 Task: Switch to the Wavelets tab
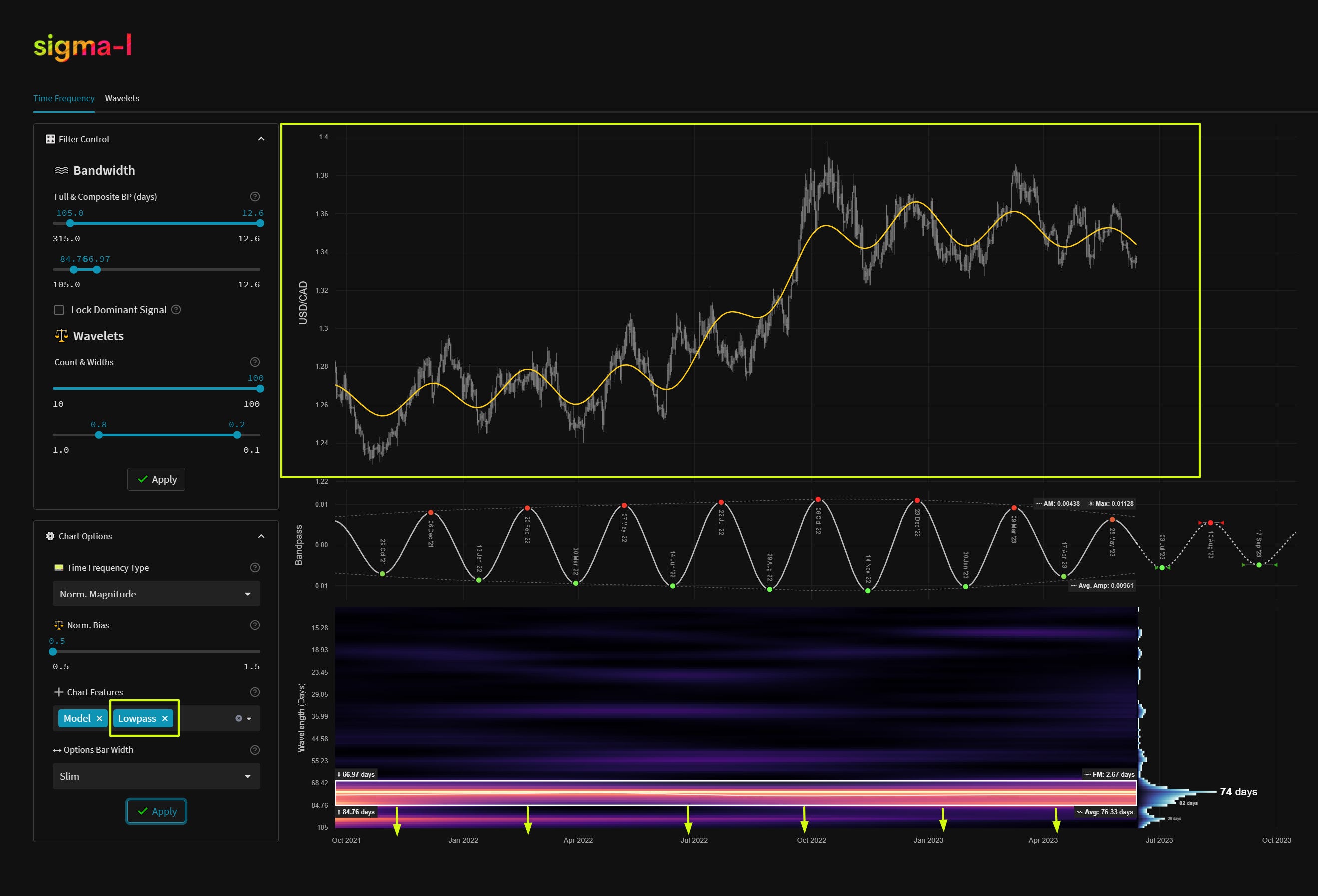pyautogui.click(x=122, y=98)
